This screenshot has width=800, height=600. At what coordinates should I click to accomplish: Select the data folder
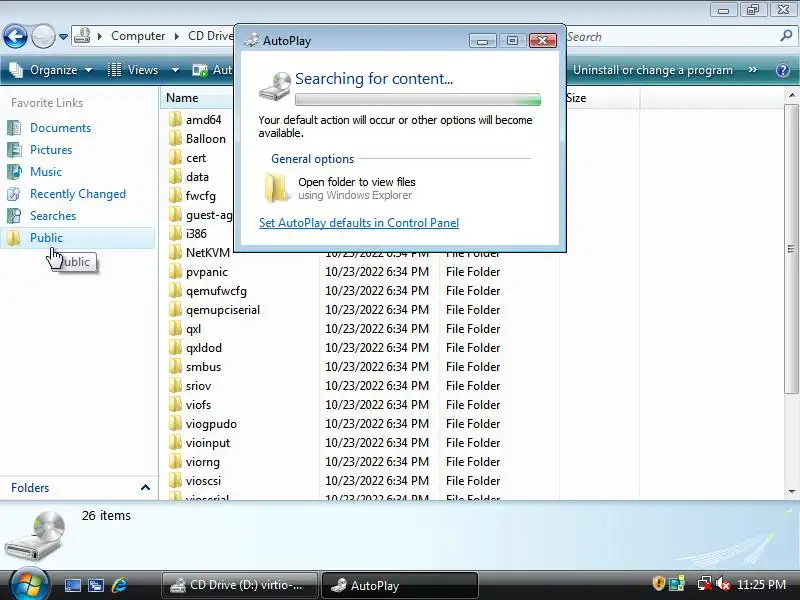tap(197, 177)
